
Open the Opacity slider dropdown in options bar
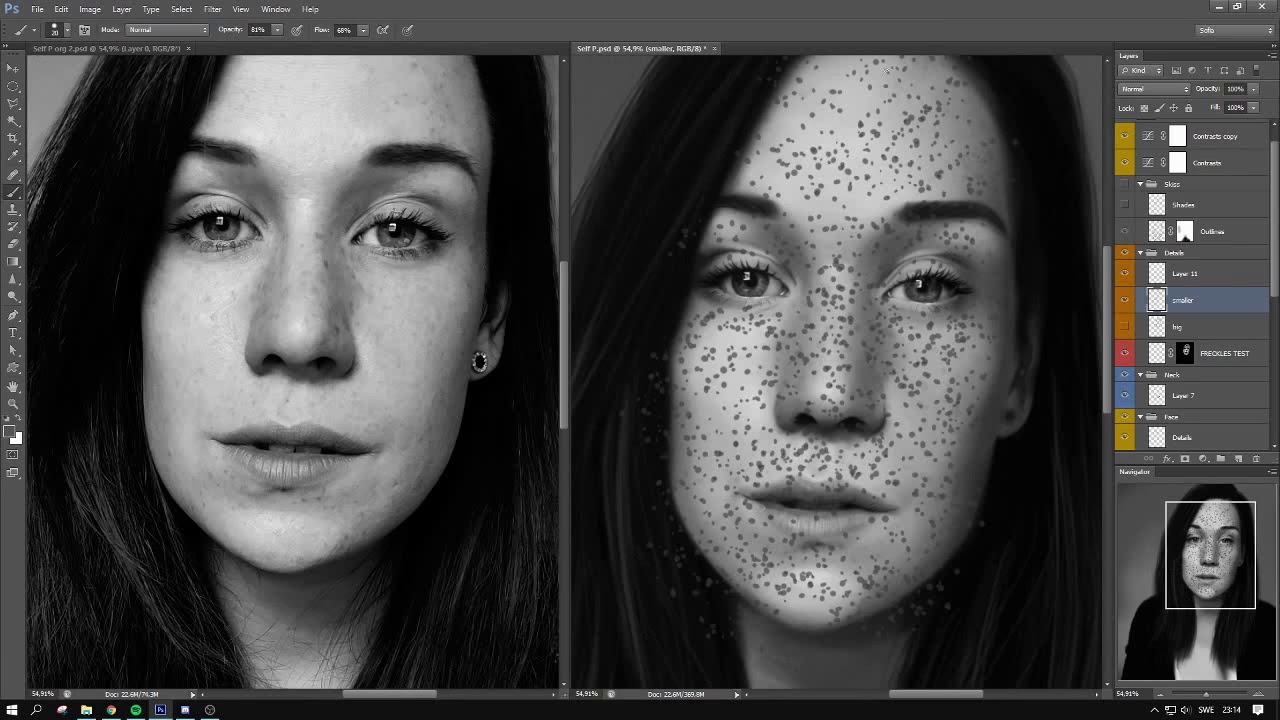coord(277,30)
